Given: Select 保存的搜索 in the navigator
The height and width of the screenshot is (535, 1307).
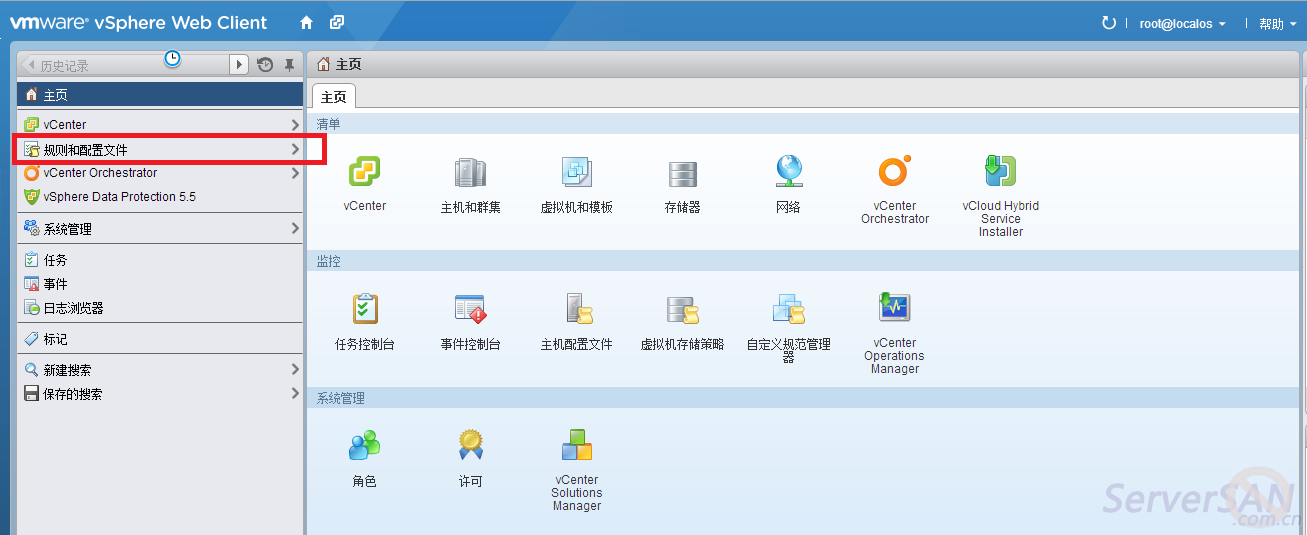Looking at the screenshot, I should tap(160, 394).
